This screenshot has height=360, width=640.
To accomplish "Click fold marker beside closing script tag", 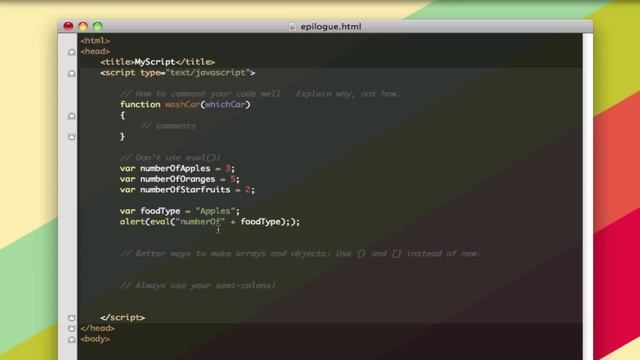I will [x=71, y=318].
